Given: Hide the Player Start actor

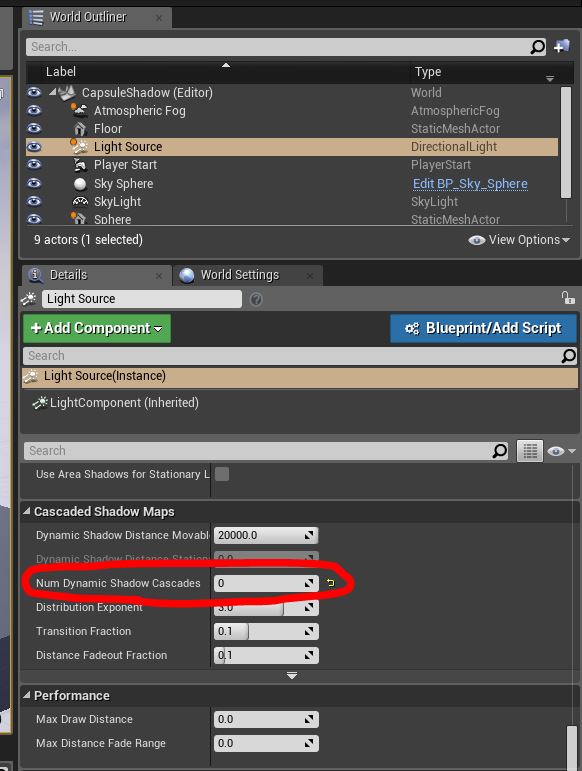Looking at the screenshot, I should click(34, 164).
